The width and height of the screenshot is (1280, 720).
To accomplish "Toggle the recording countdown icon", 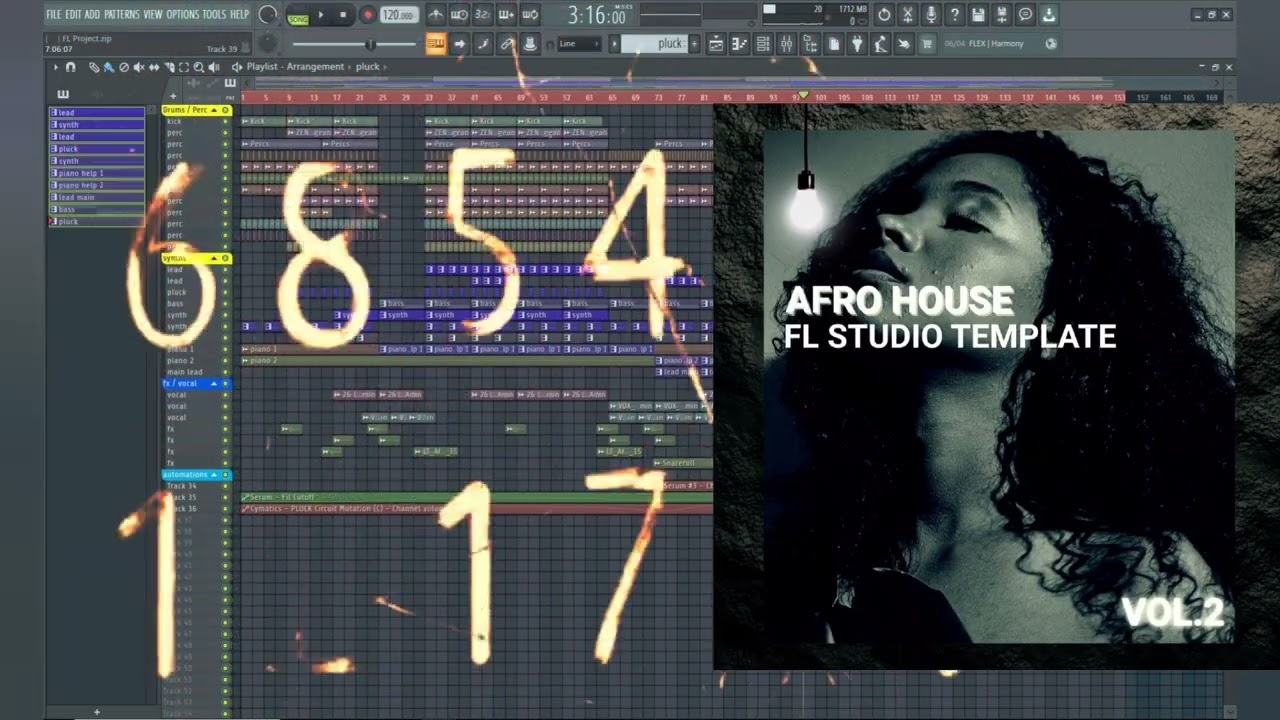I will click(x=483, y=15).
